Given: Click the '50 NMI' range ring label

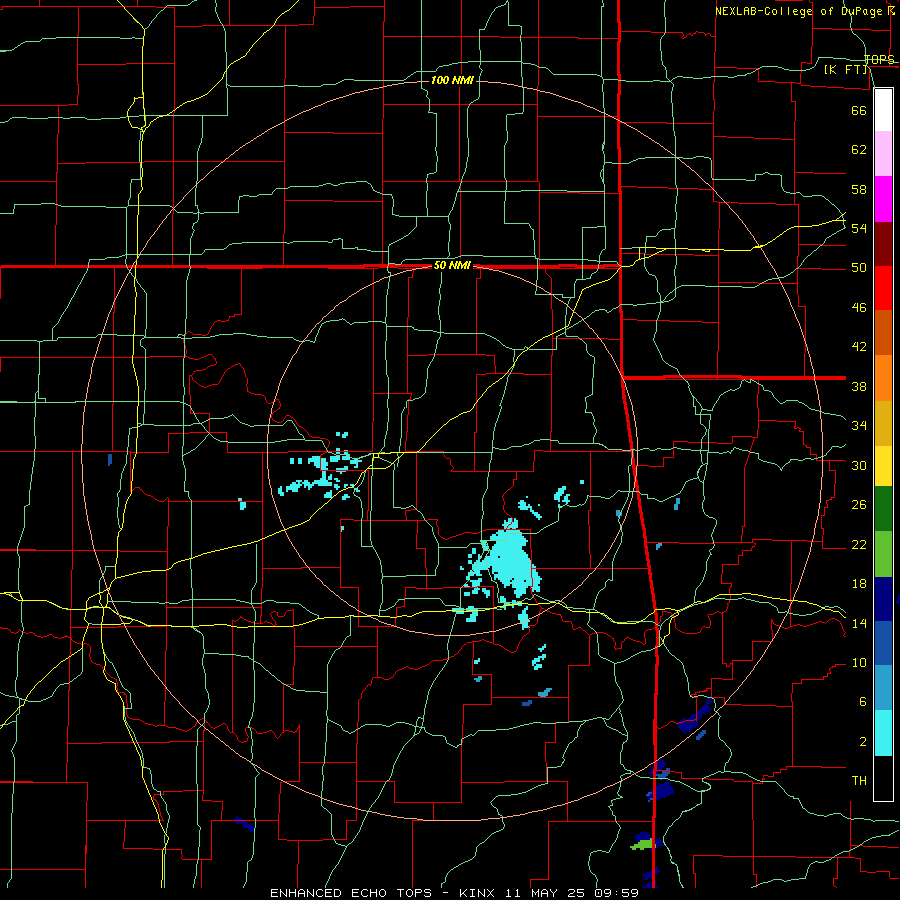Looking at the screenshot, I should 452,265.
